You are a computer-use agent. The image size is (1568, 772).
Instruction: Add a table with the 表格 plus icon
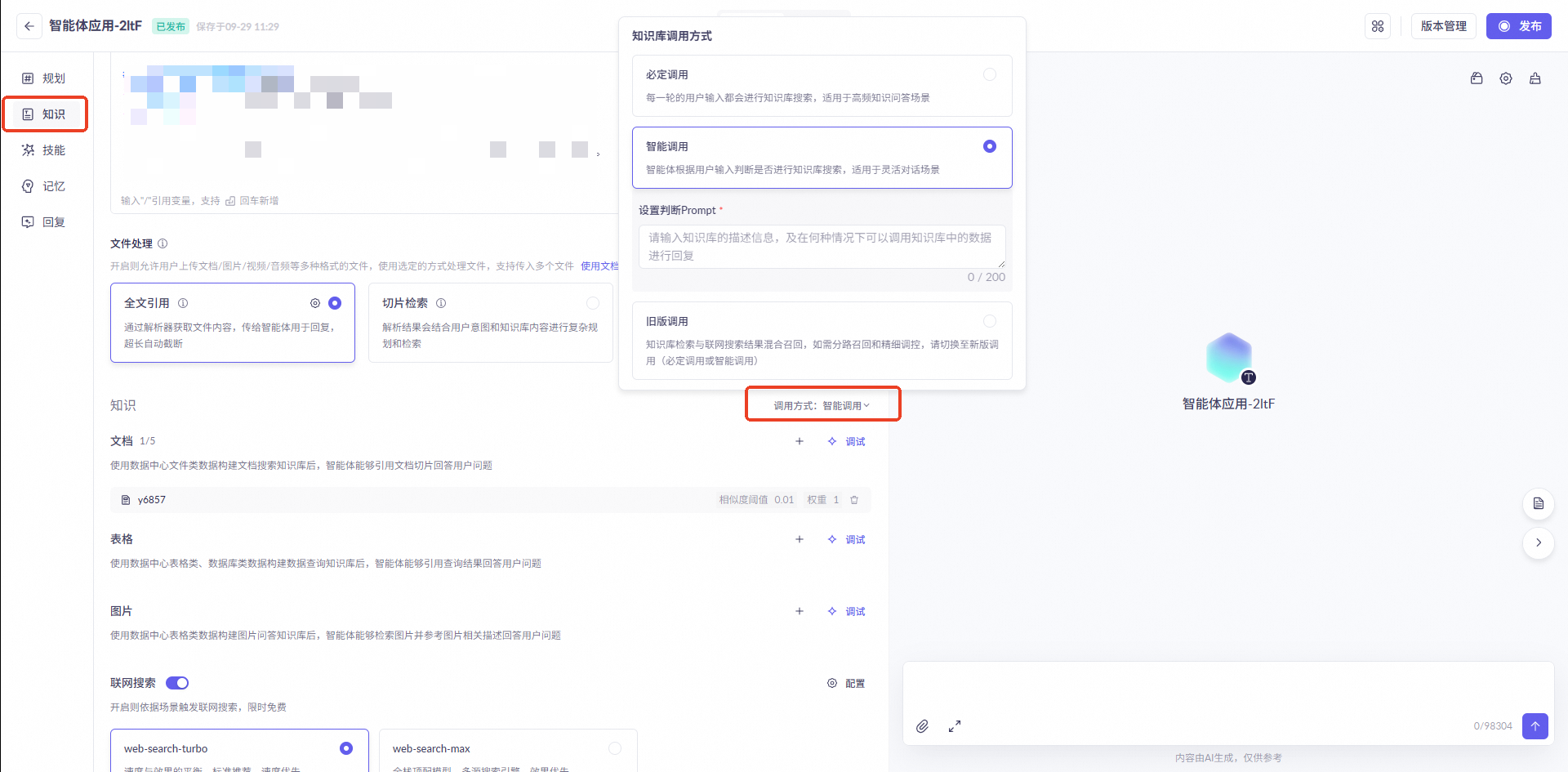[800, 539]
